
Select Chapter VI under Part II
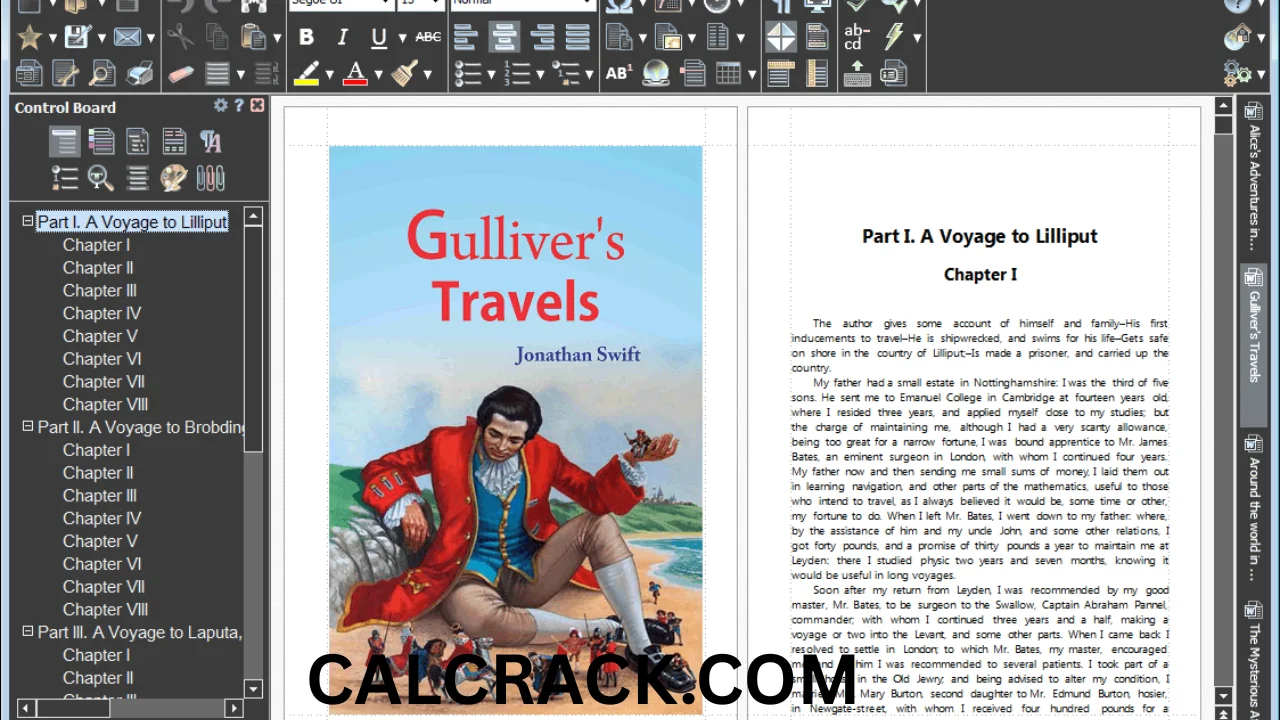[x=102, y=564]
